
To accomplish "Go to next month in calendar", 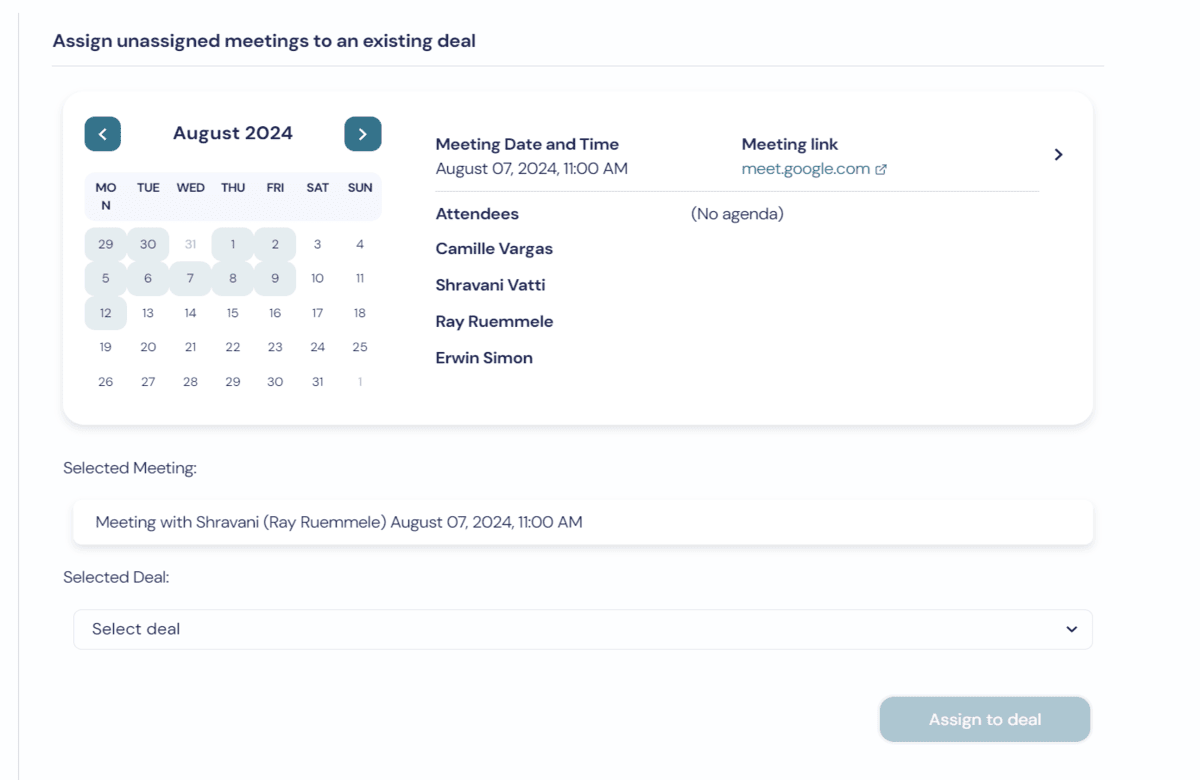I will point(363,134).
